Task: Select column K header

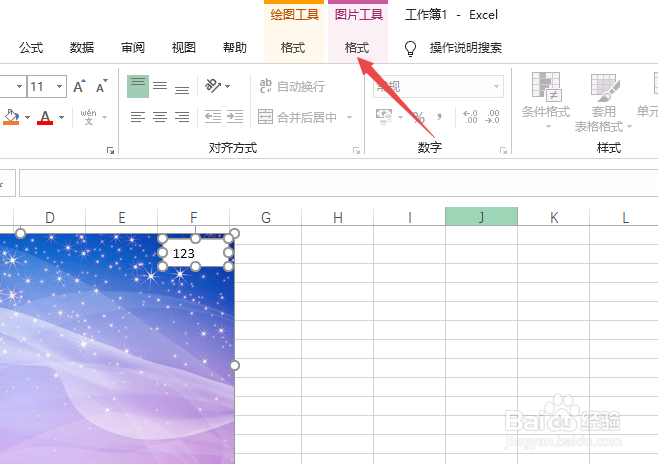Action: pos(554,217)
